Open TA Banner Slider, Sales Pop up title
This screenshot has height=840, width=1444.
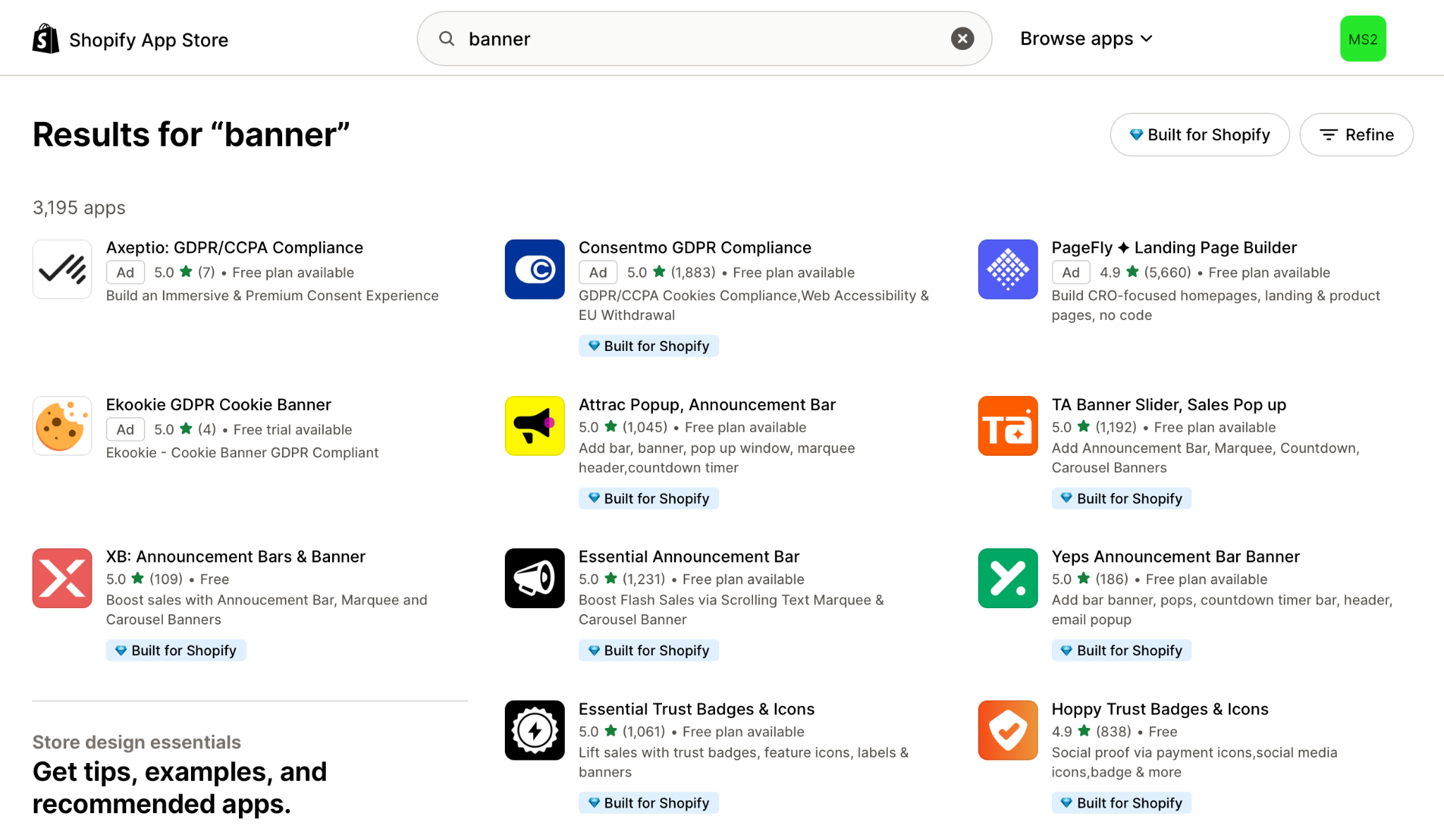click(x=1168, y=404)
